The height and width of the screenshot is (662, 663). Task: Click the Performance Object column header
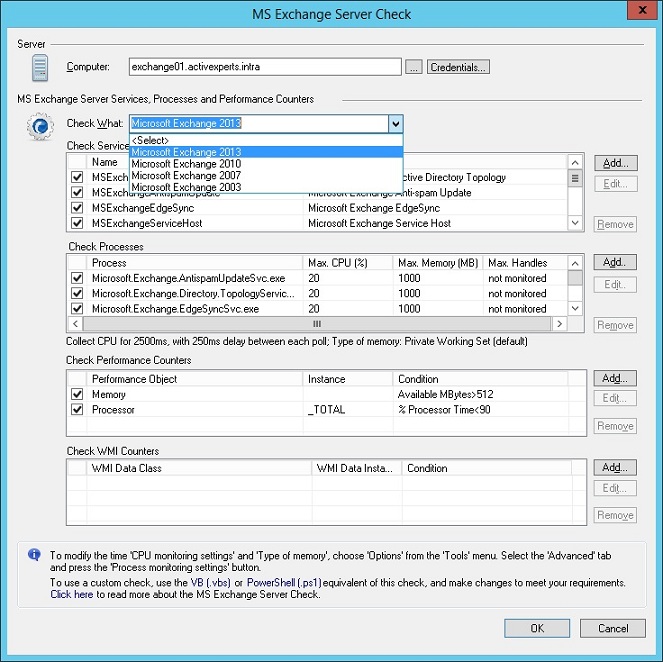tap(195, 379)
